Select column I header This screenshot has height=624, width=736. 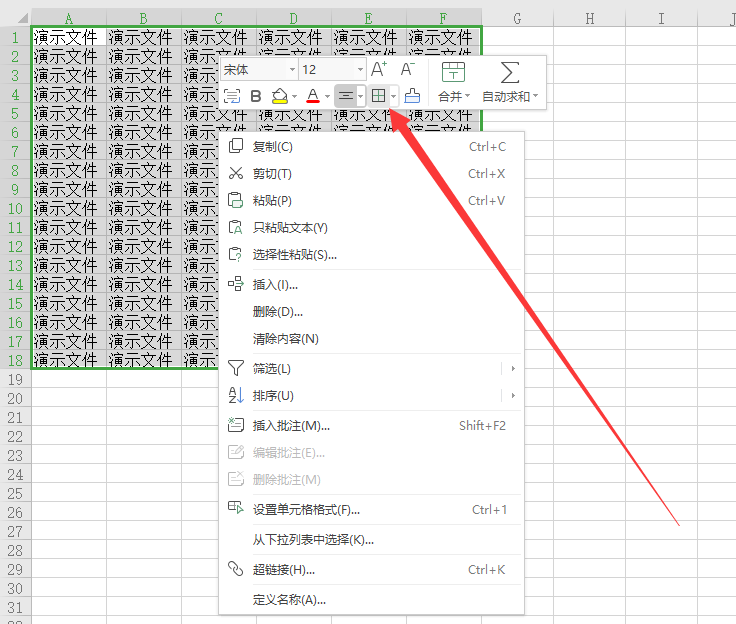[661, 19]
